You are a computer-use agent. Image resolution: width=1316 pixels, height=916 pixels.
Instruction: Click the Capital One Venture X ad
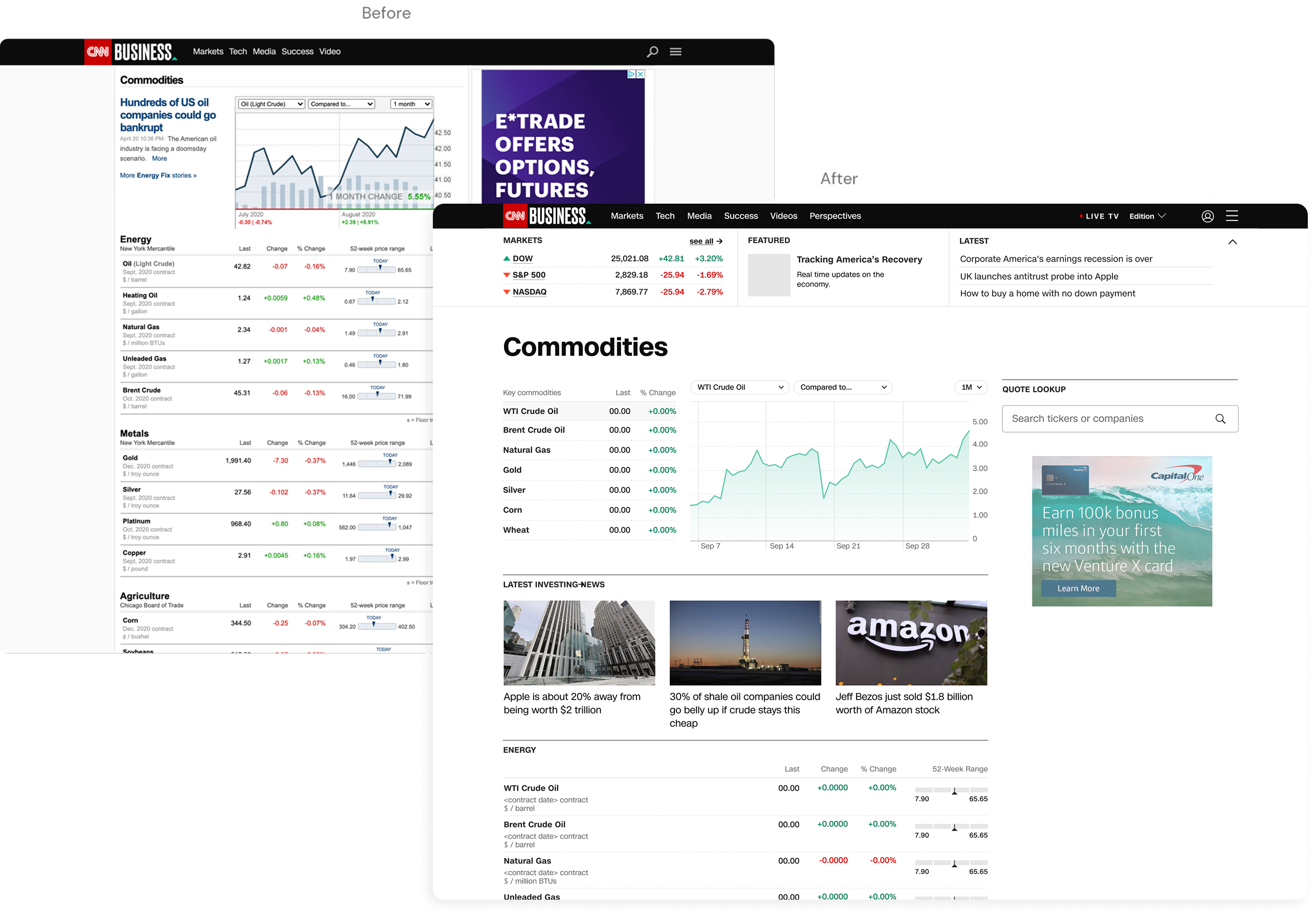coord(1122,531)
